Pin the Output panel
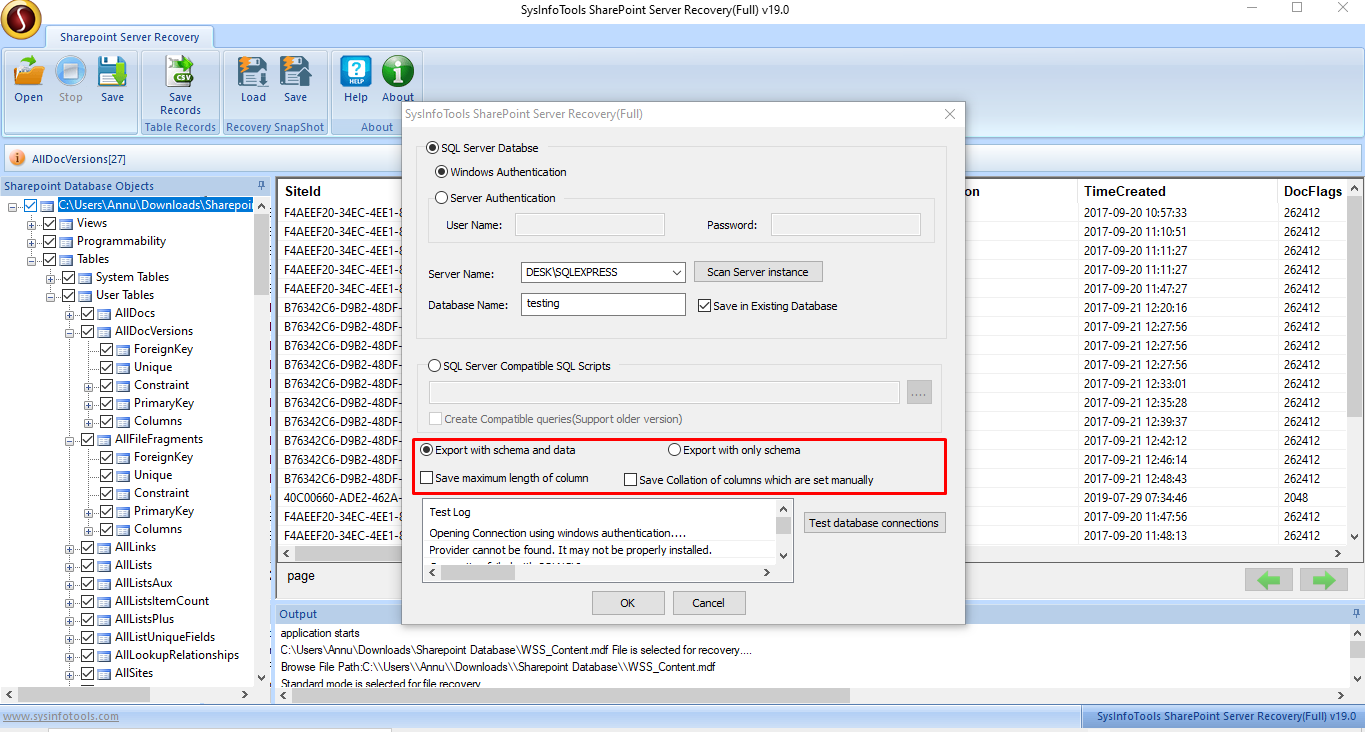Image resolution: width=1365 pixels, height=732 pixels. (x=1355, y=614)
